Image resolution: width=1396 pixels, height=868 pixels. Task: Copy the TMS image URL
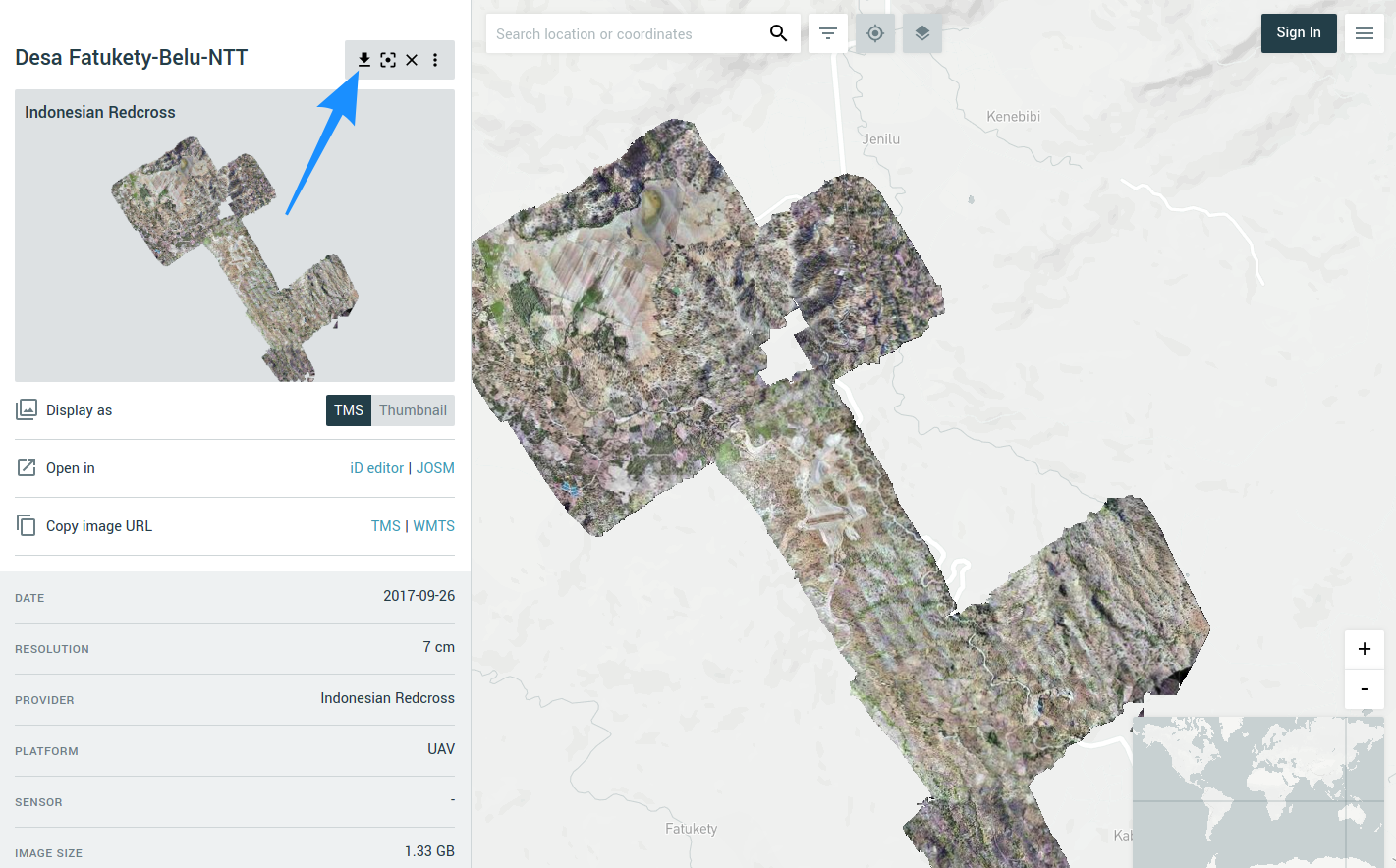[x=386, y=526]
